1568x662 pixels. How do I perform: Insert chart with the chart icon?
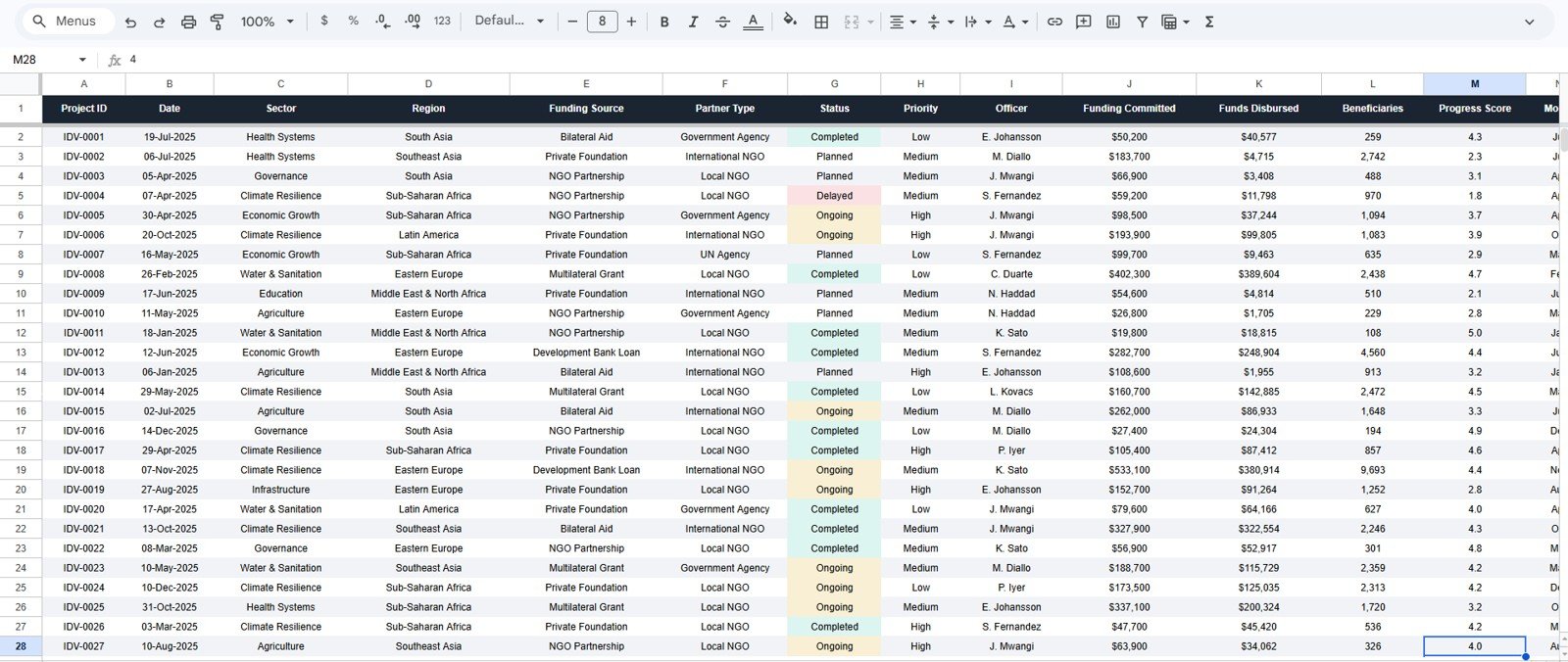pyautogui.click(x=1113, y=22)
